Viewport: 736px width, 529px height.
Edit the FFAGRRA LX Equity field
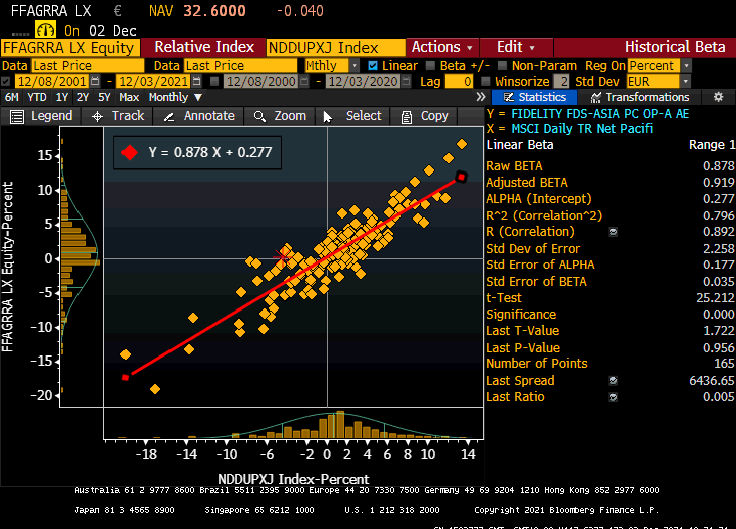69,47
